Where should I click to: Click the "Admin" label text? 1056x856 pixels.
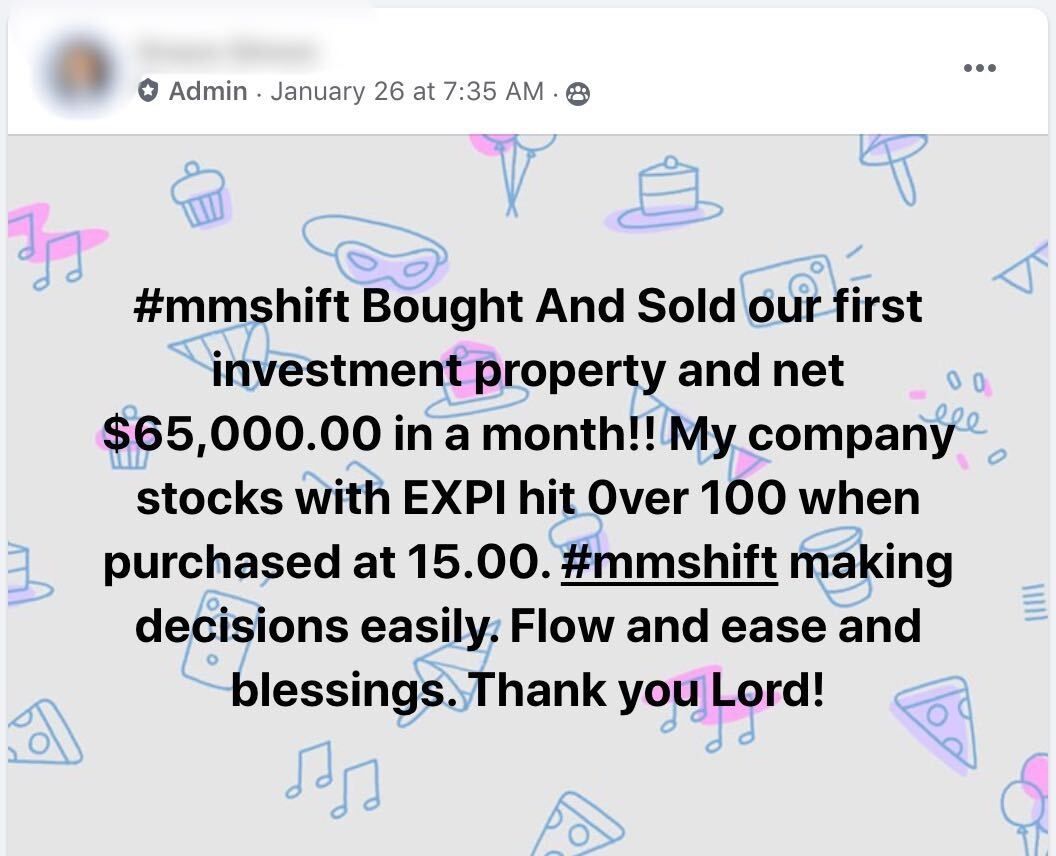(x=208, y=92)
